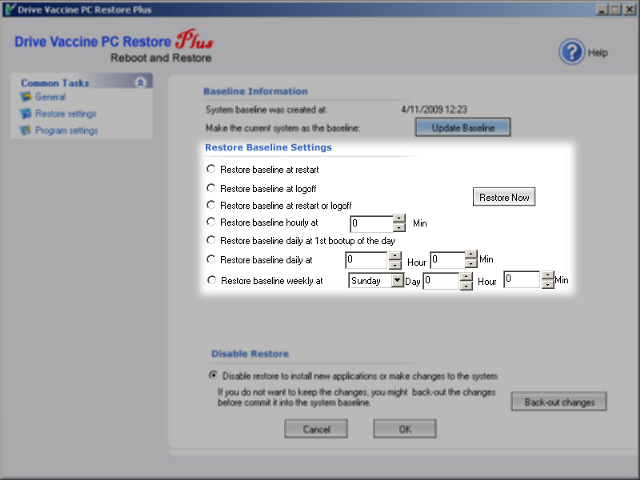Click the Cancel button
640x480 pixels.
coord(316,429)
